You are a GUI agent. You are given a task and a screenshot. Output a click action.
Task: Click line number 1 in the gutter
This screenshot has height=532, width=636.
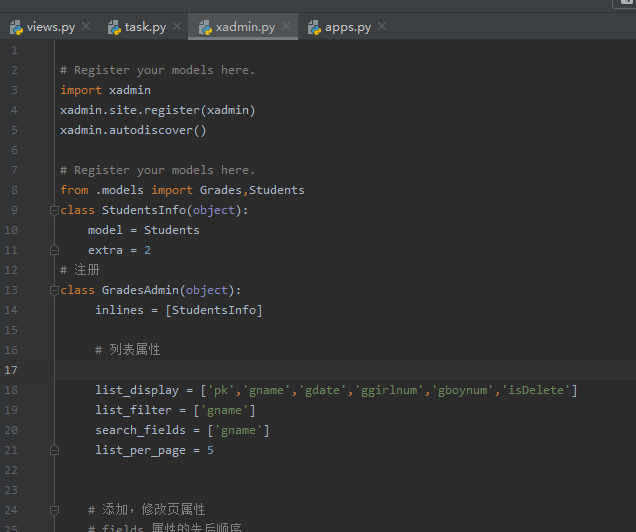point(14,50)
